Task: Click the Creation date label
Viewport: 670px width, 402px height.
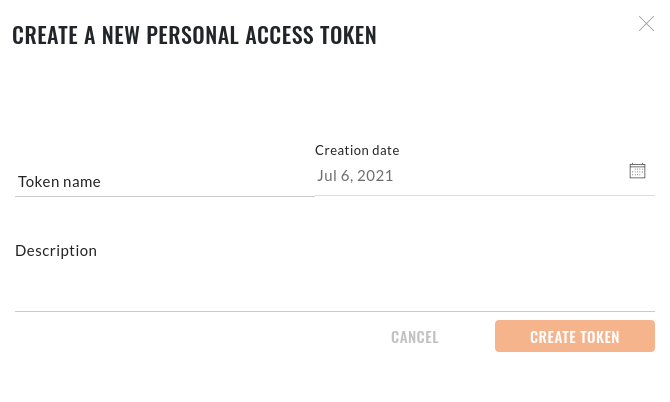Action: 357,150
